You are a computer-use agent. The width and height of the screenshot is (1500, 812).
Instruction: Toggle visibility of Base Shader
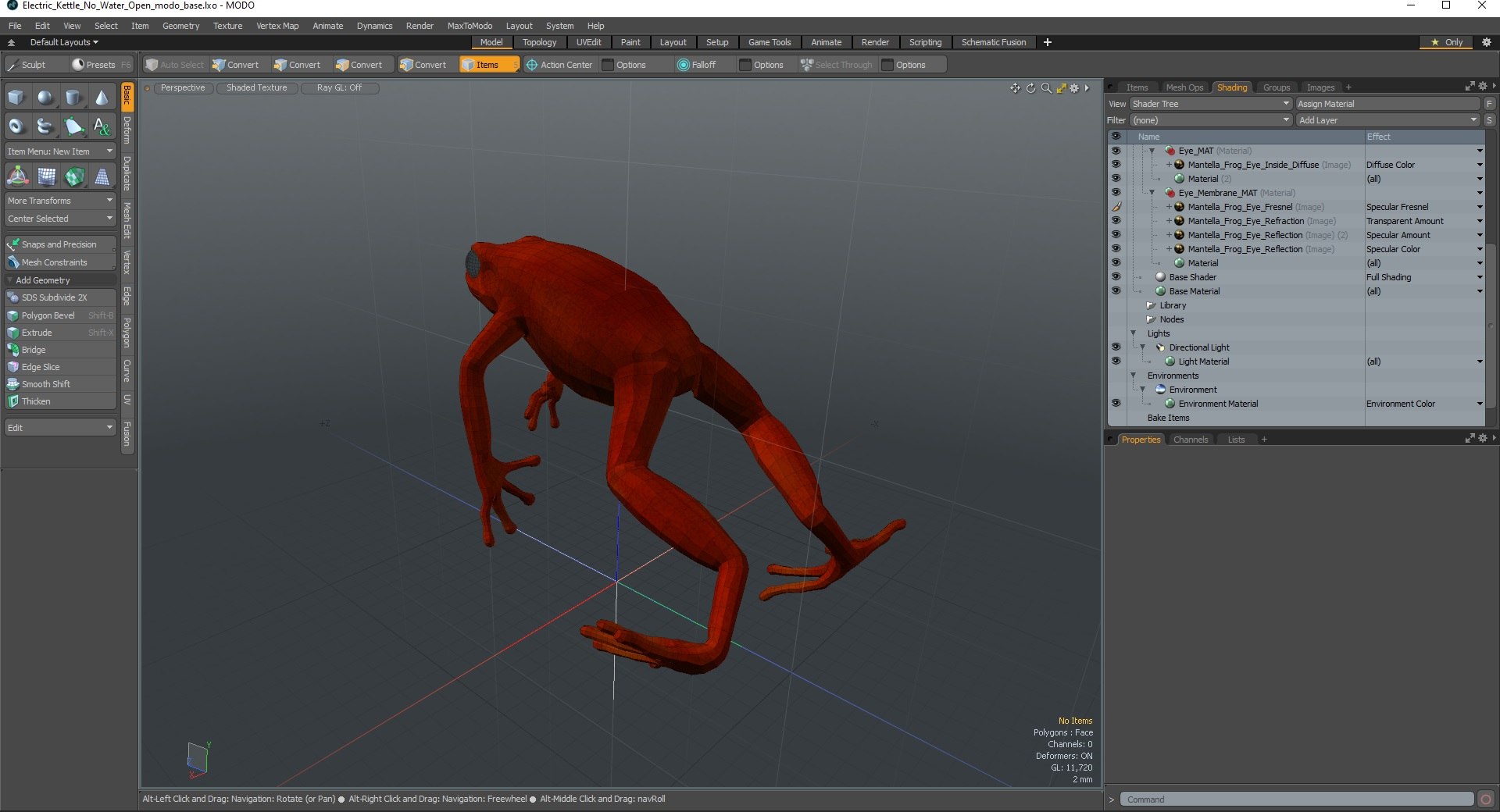coord(1116,277)
